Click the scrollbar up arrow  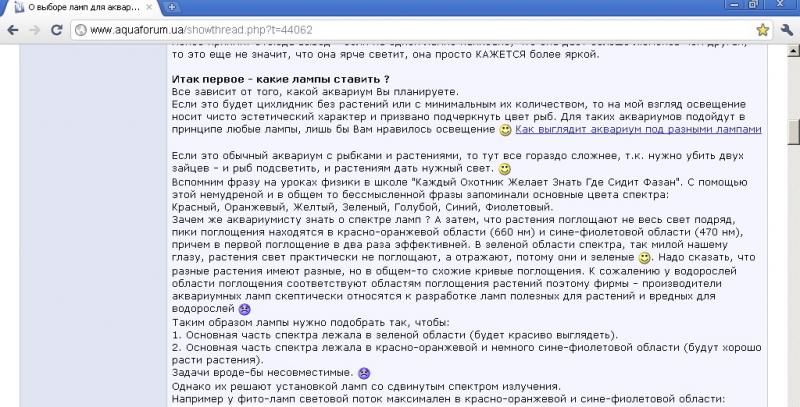point(793,51)
